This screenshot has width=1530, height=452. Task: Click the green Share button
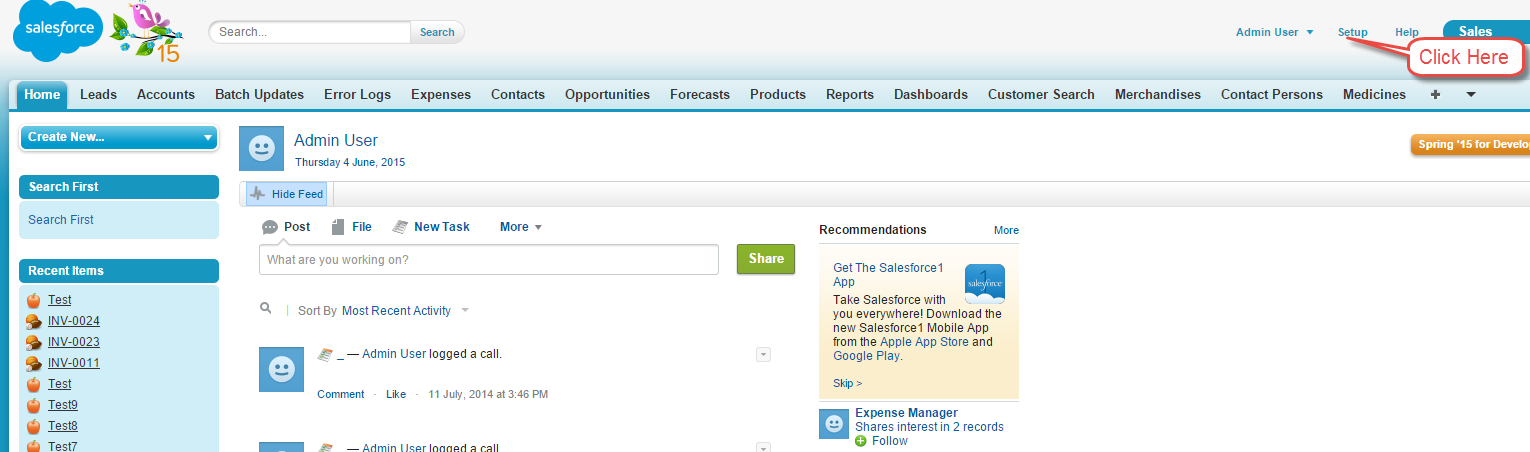pyautogui.click(x=766, y=259)
